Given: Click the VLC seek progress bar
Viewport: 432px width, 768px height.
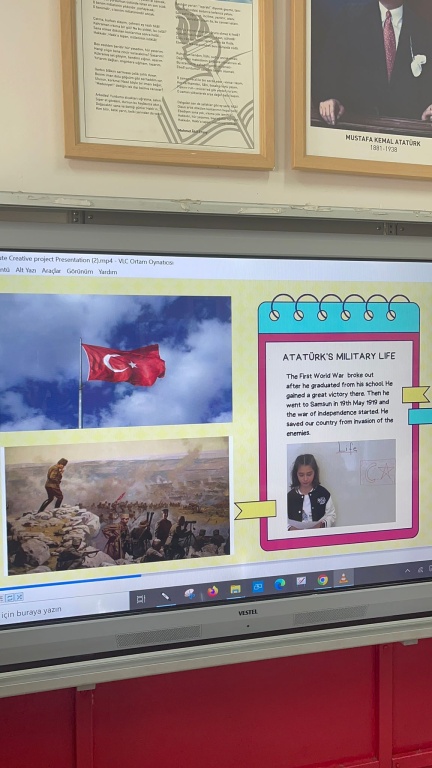Looking at the screenshot, I should click(216, 568).
